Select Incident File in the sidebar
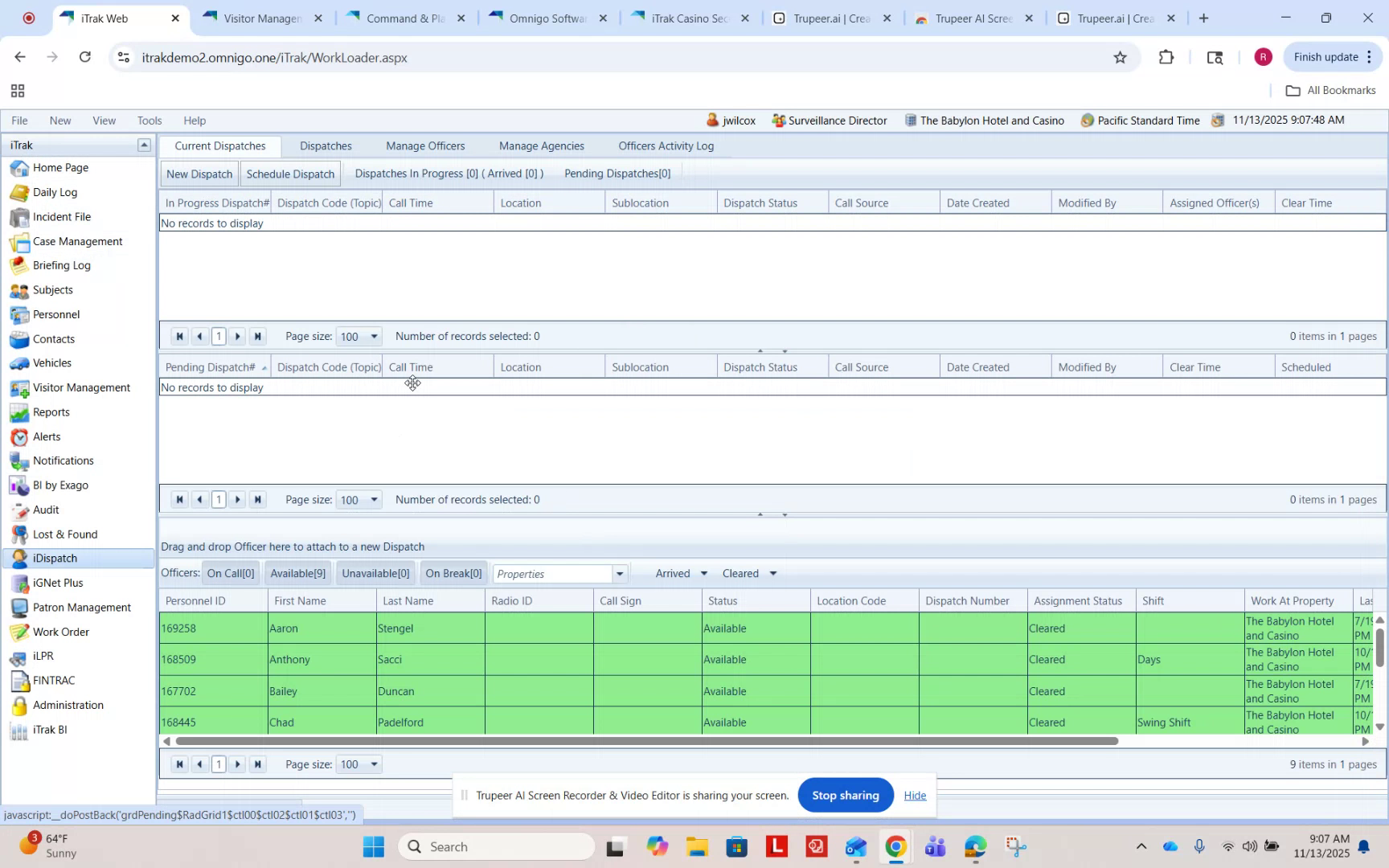The width and height of the screenshot is (1389, 868). 60,216
